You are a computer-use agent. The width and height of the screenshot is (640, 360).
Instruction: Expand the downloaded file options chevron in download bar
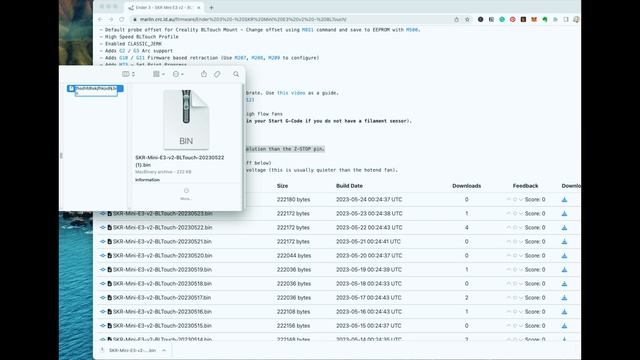164,350
